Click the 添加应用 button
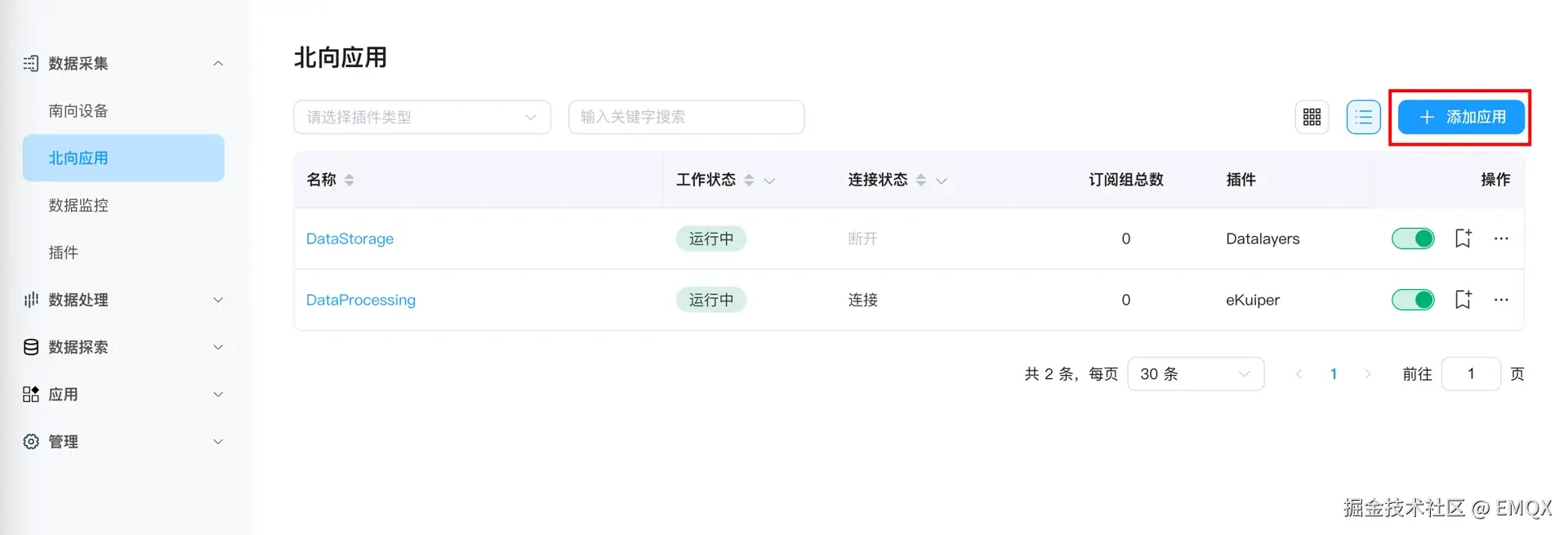The image size is (1568, 535). point(1461,118)
